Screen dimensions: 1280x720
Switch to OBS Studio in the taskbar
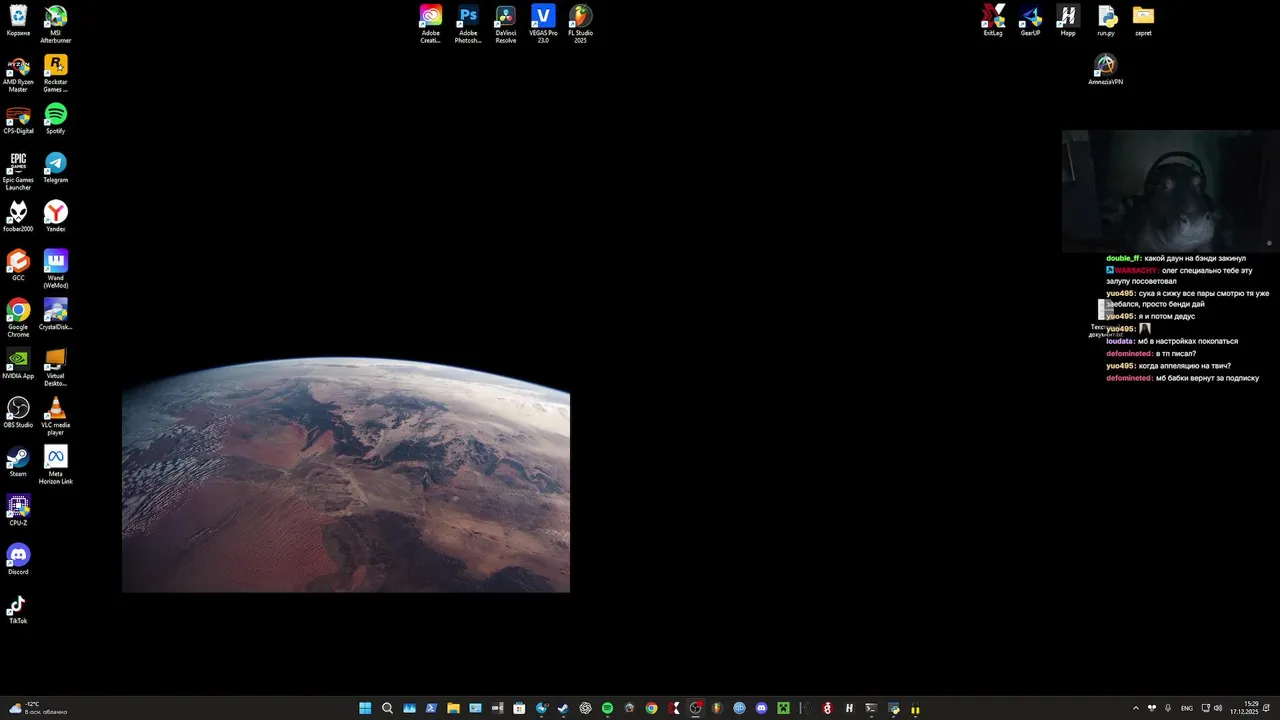[x=695, y=708]
